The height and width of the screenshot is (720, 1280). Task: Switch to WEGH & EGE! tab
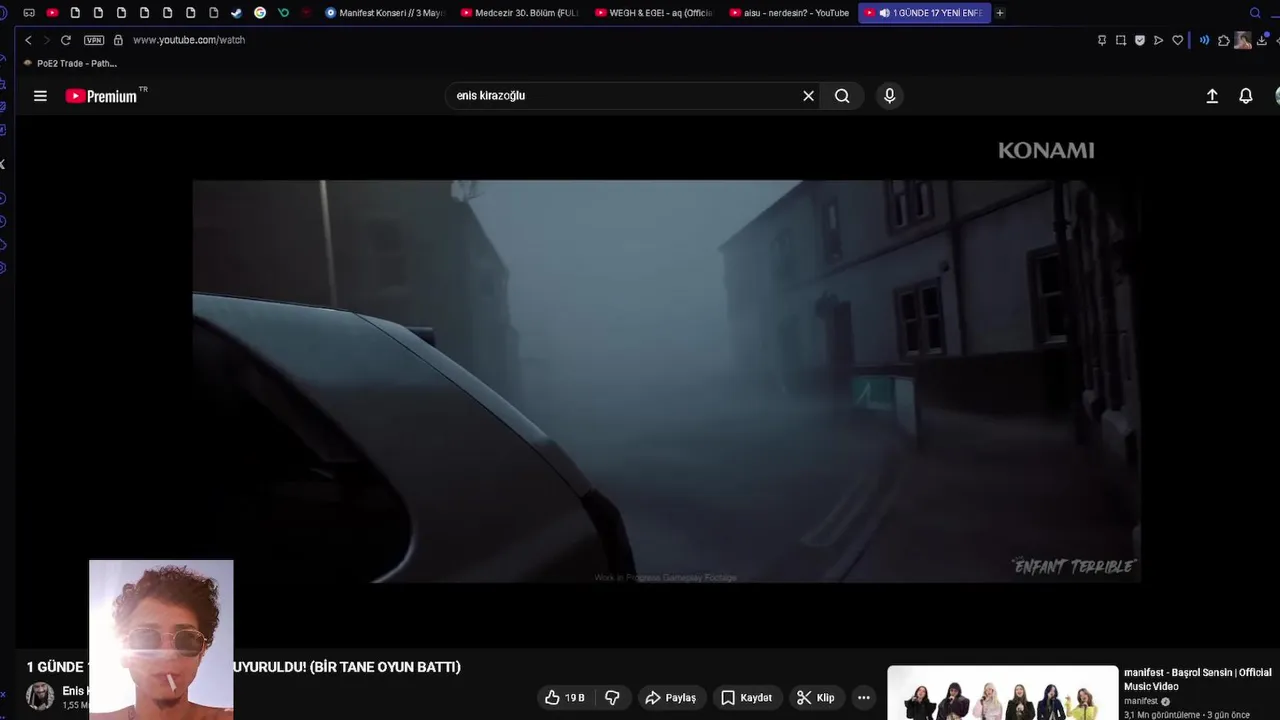655,13
